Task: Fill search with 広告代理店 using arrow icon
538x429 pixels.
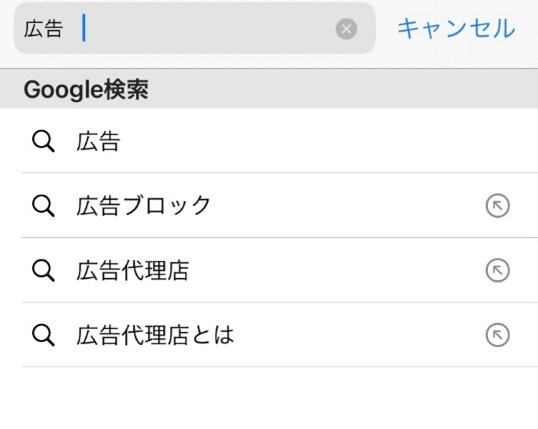Action: coord(498,270)
